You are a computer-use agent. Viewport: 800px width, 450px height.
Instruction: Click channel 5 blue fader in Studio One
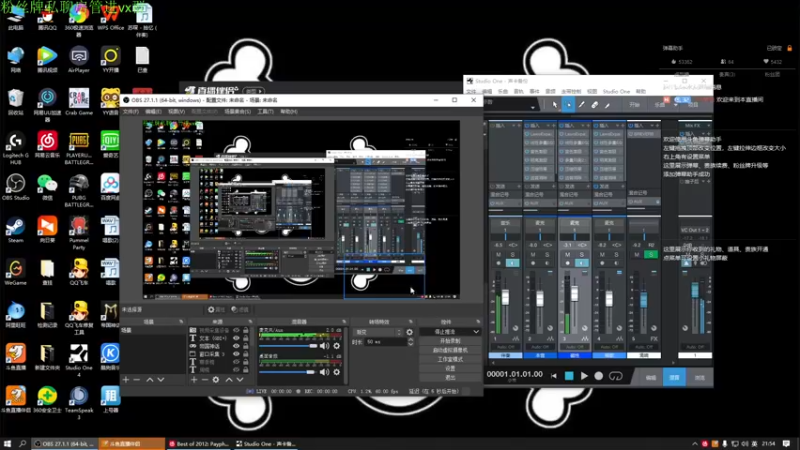pos(643,299)
